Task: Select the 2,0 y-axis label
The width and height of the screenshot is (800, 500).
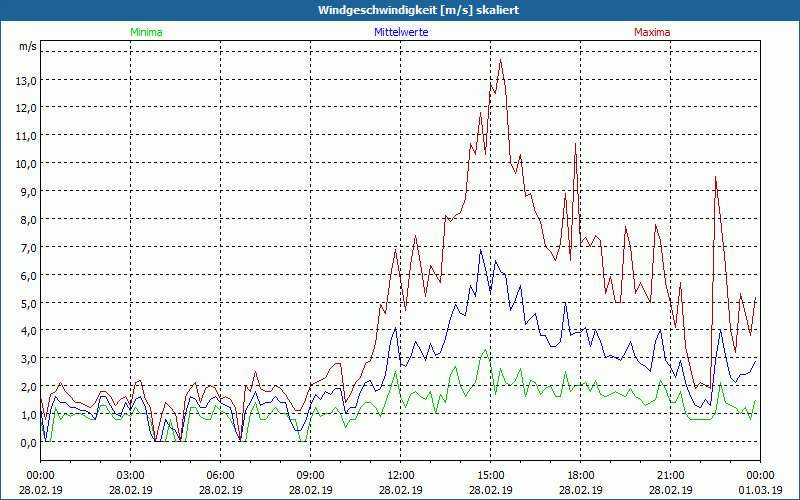Action: pyautogui.click(x=27, y=386)
